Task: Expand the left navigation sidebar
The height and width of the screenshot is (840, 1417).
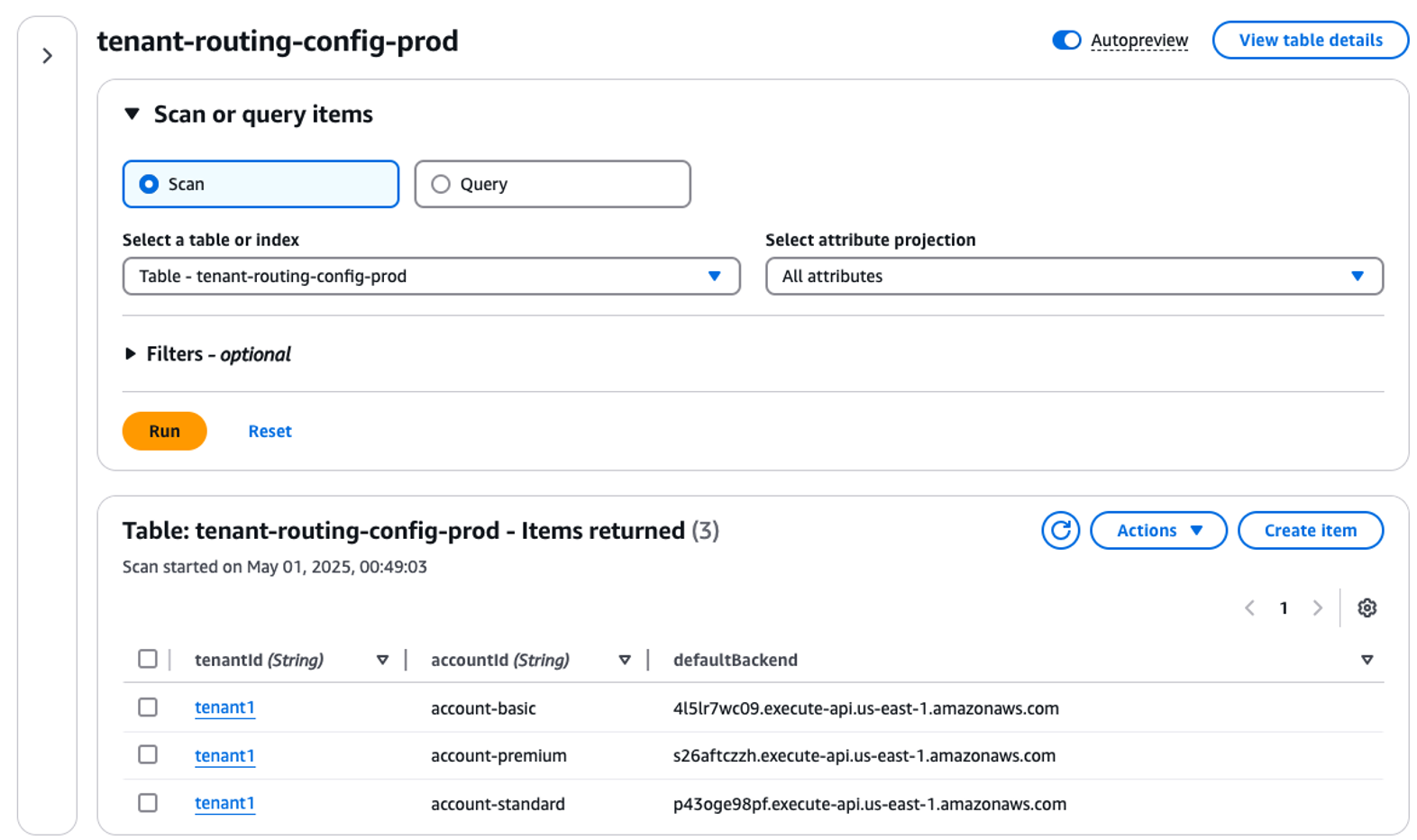Action: click(x=48, y=56)
